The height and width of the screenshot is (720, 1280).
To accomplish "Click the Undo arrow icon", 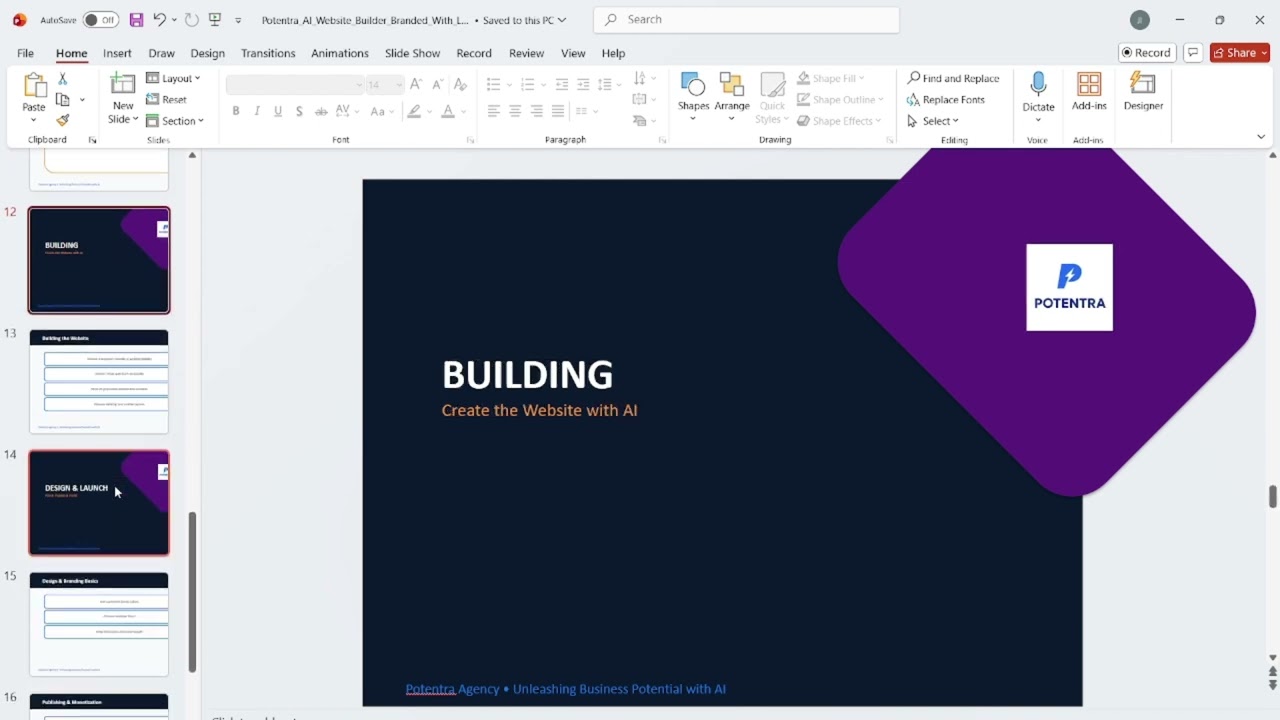I will coord(159,20).
